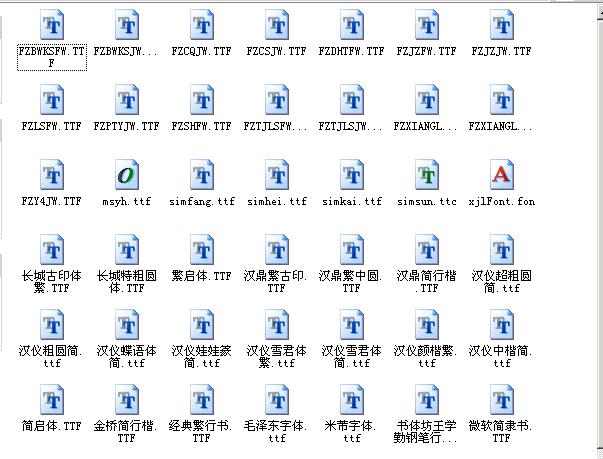This screenshot has width=603, height=459.
Task: Select the FZLSFW.TTF font file icon
Action: [52, 100]
